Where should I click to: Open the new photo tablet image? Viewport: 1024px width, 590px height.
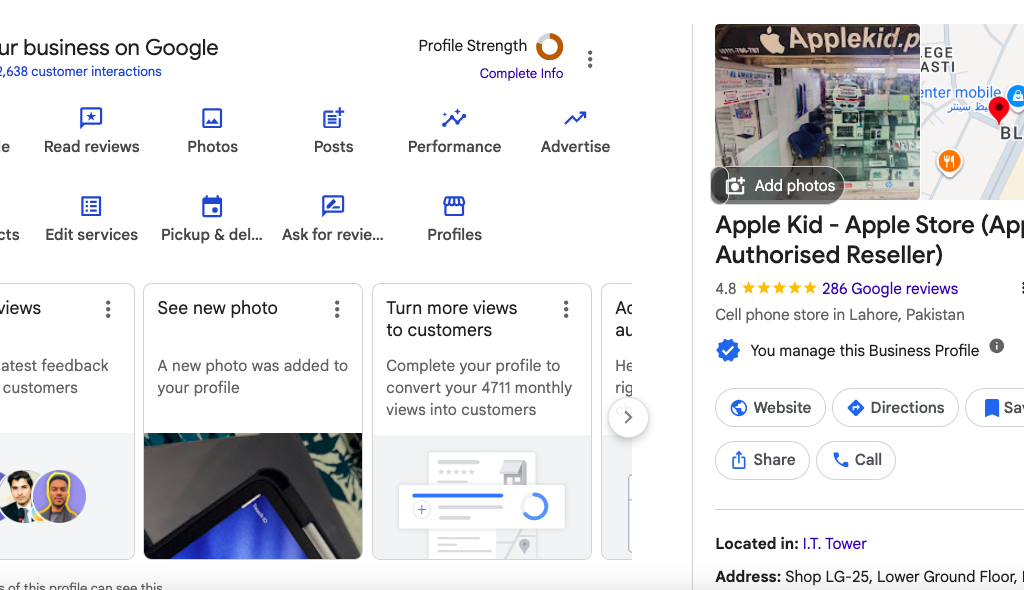point(253,496)
